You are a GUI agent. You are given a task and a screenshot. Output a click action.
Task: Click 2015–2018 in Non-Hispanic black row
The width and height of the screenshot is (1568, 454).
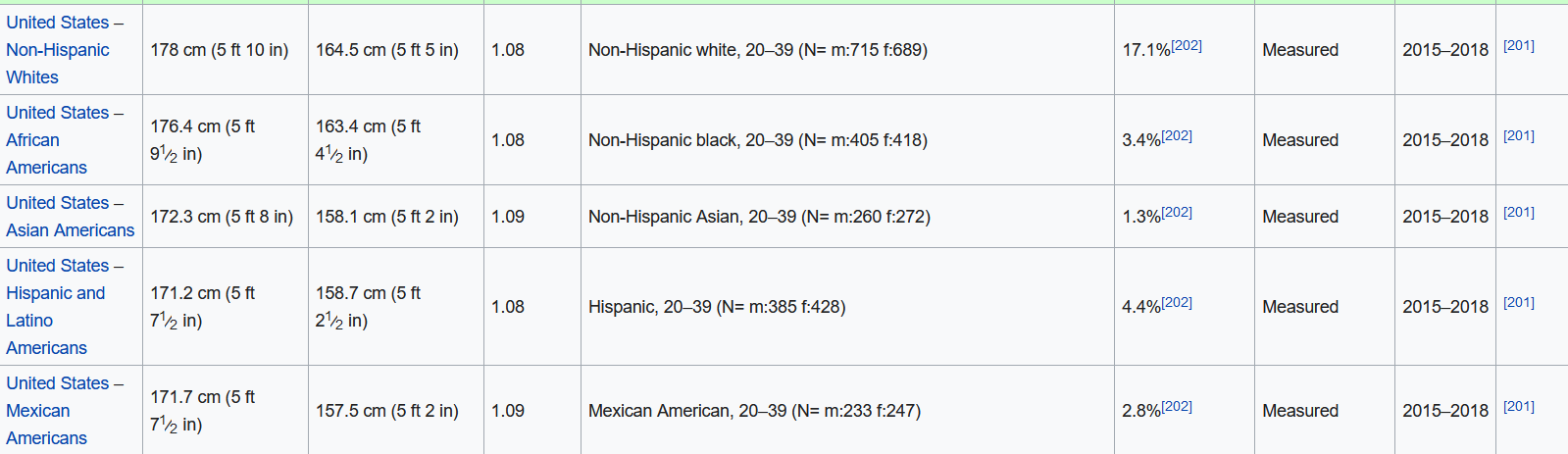click(1445, 140)
